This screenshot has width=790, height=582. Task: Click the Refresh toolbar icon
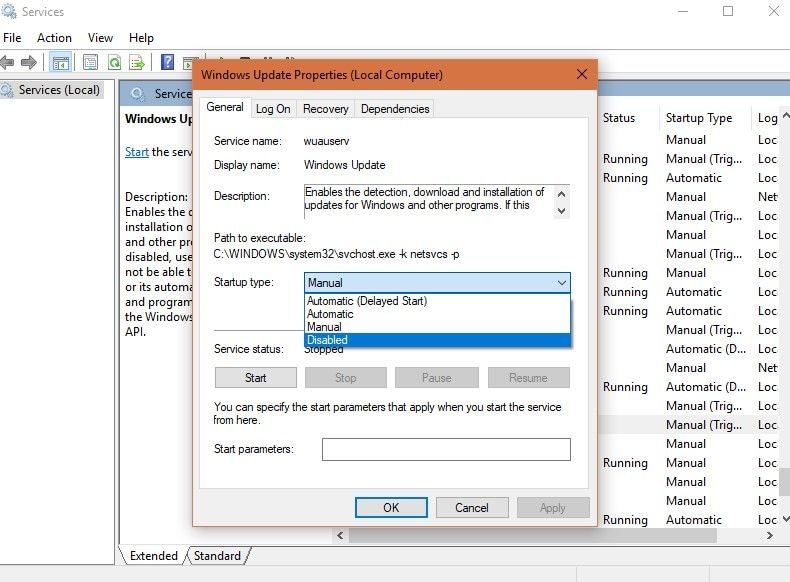[x=114, y=62]
